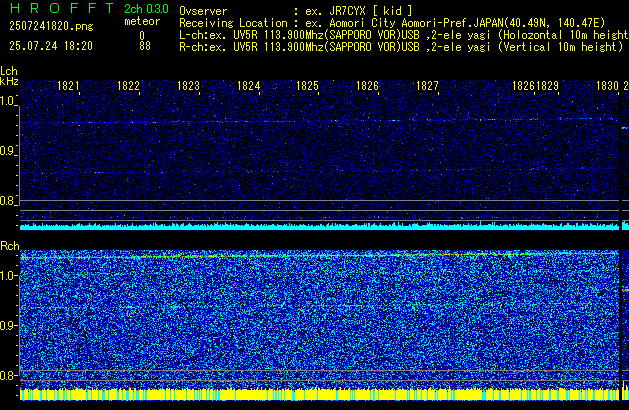
Task: Click the 'kHz' unit label
Action: [x=9, y=81]
